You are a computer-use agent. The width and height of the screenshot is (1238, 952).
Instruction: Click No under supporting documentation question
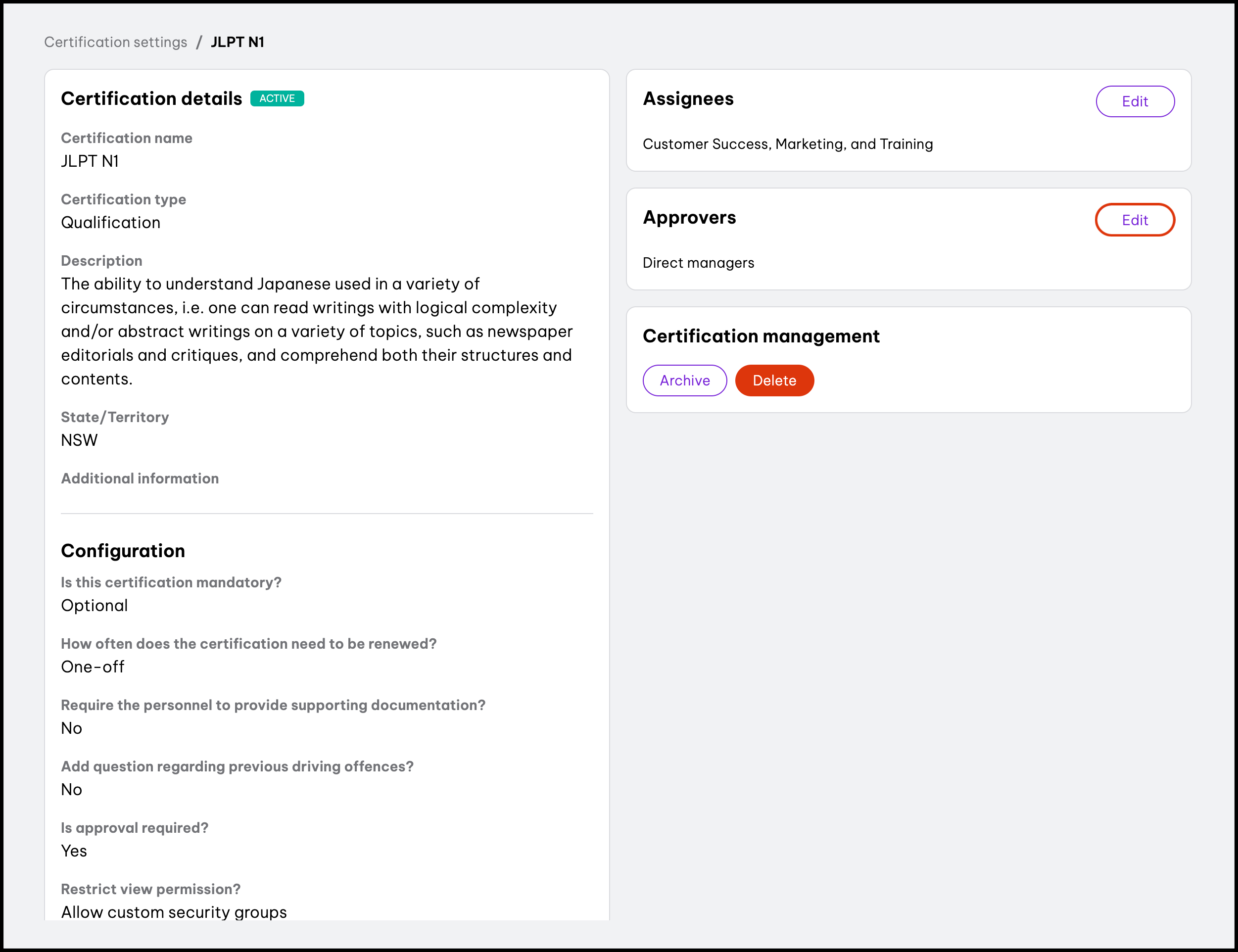(x=71, y=728)
